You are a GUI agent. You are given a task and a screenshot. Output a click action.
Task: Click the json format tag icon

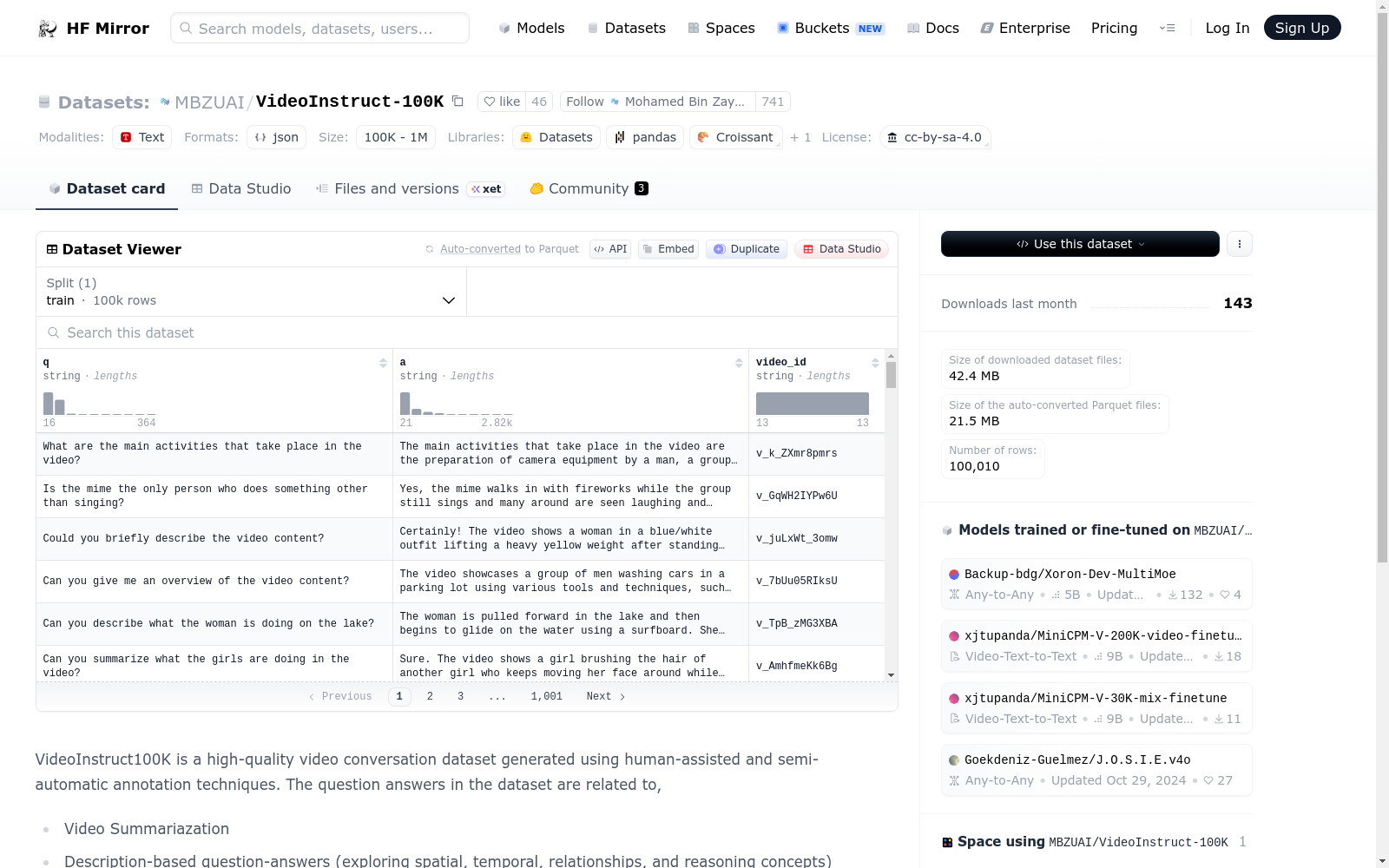260,137
